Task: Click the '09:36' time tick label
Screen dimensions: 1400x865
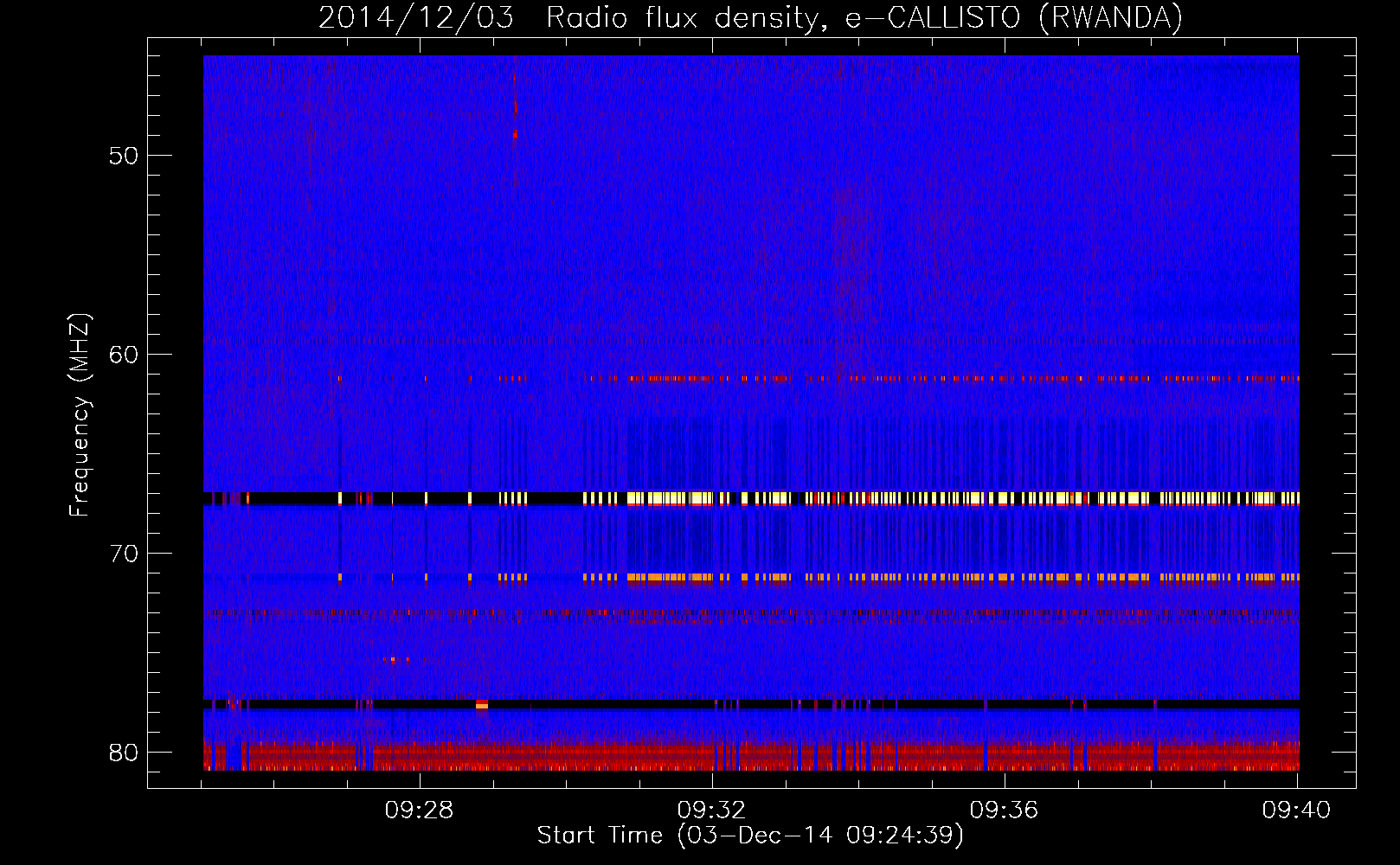Action: tap(1004, 811)
